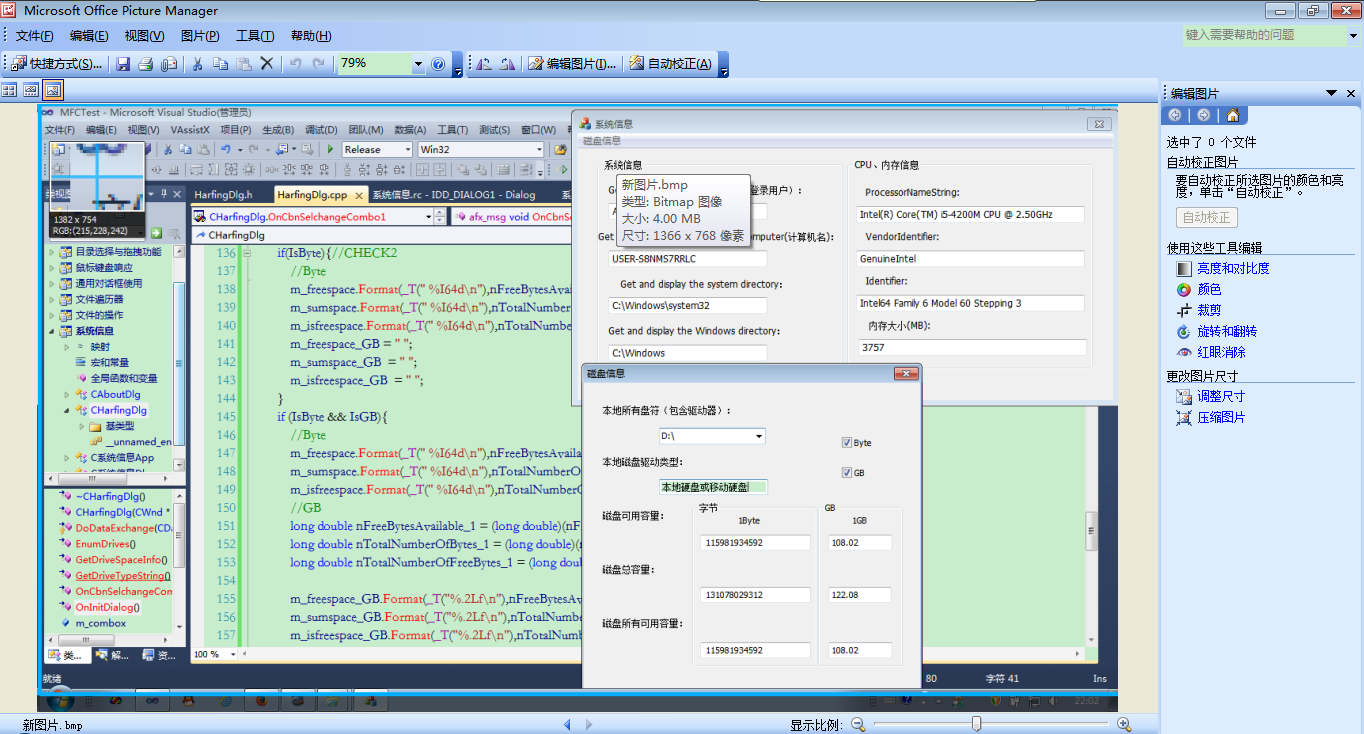Print the picture using the printer icon
Viewport: 1364px width, 734px height.
(146, 64)
